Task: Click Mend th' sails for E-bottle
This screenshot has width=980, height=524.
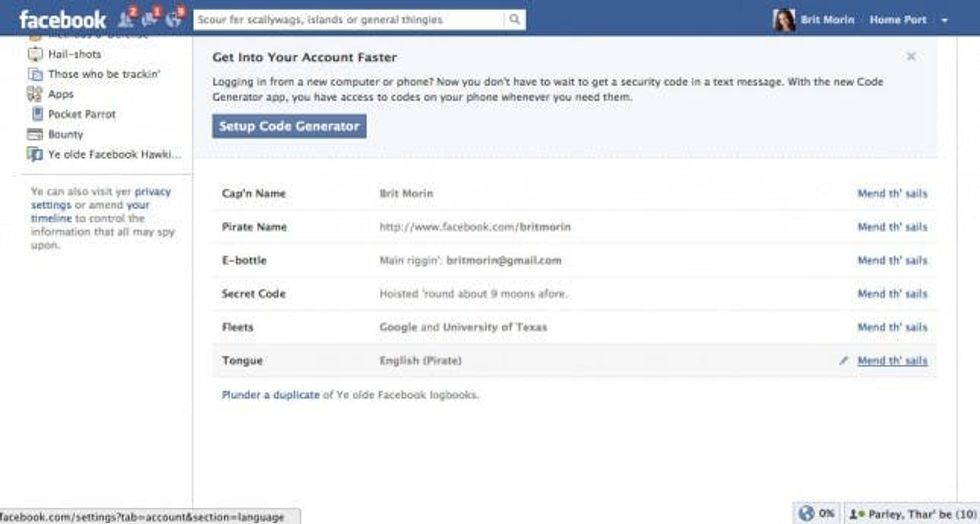Action: tap(892, 260)
